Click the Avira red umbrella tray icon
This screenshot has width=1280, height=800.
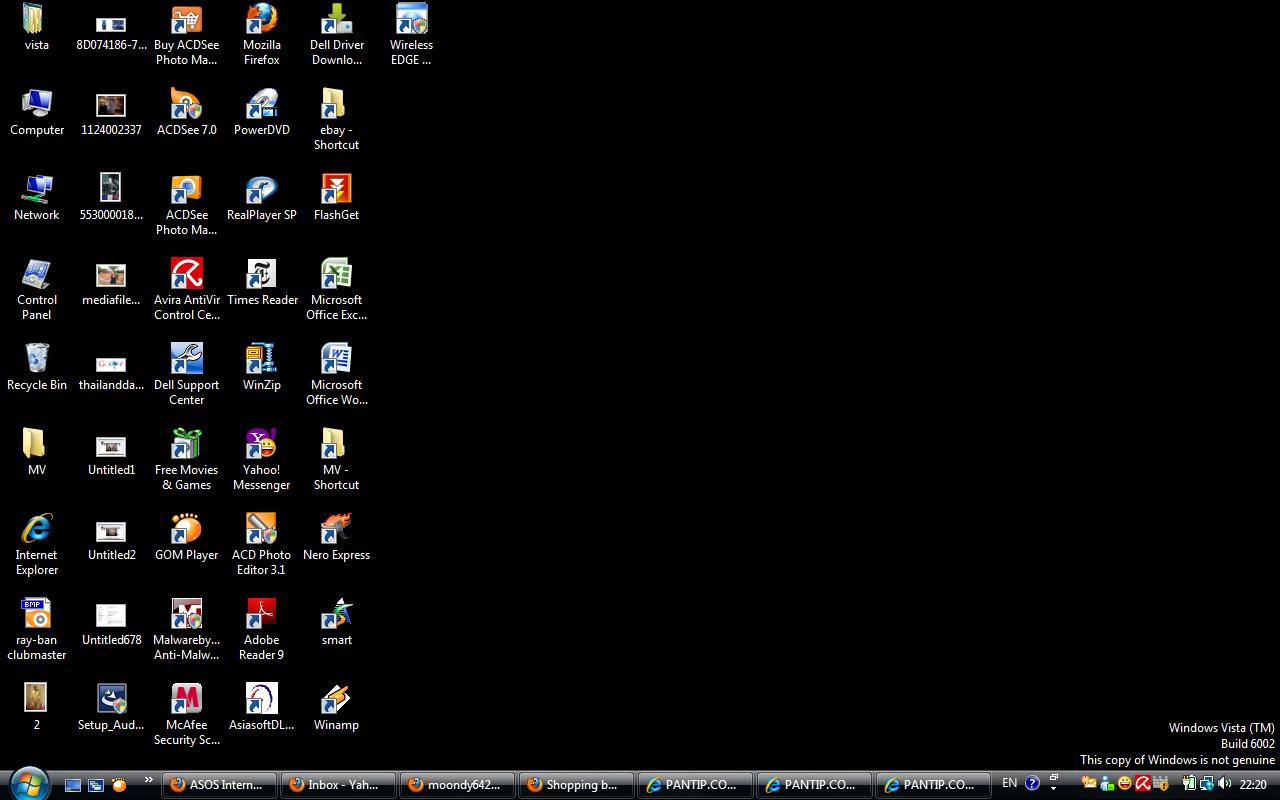pos(1143,784)
